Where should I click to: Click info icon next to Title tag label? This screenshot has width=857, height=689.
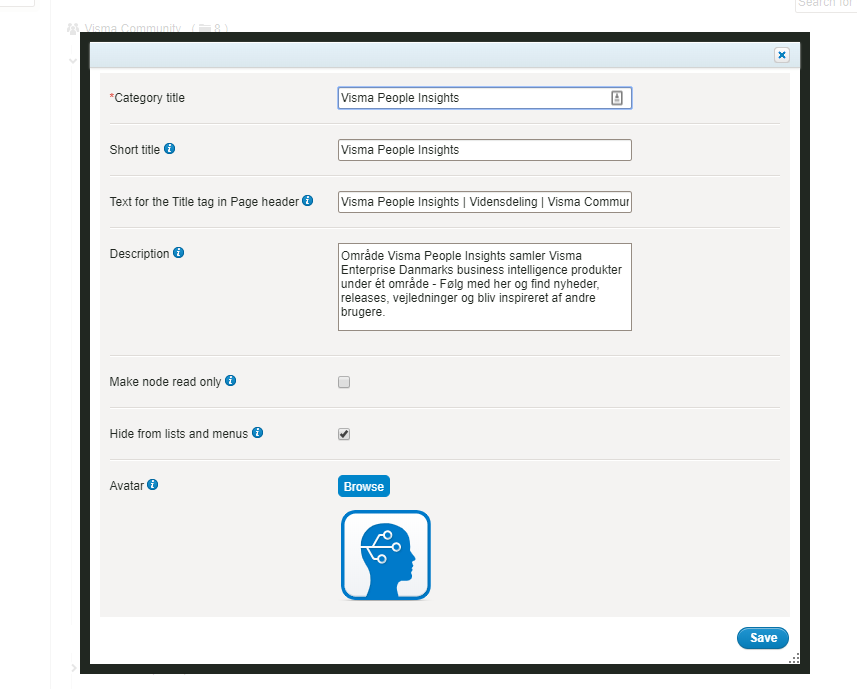[308, 201]
